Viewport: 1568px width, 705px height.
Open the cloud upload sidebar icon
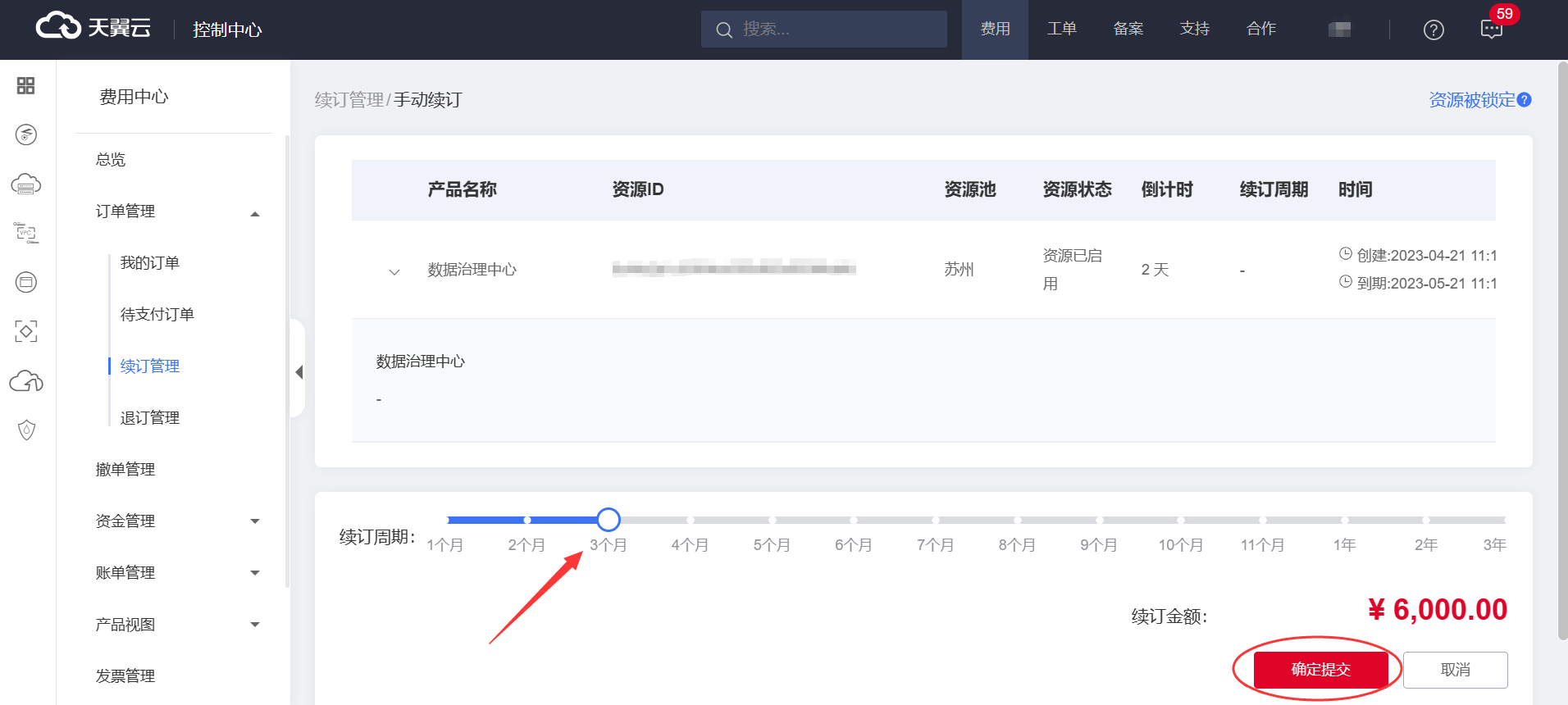tap(26, 381)
